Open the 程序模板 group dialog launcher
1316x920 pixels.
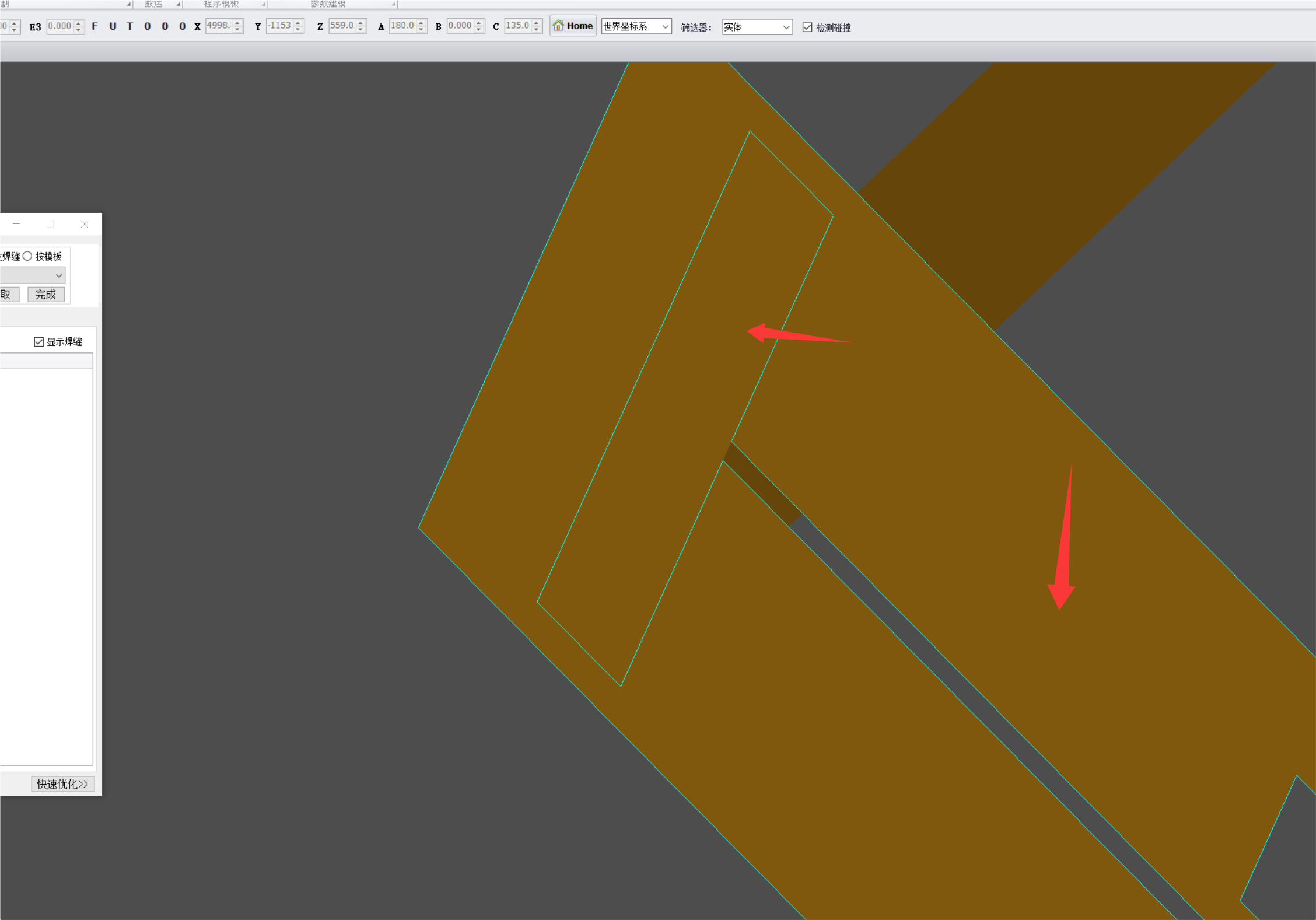pos(264,5)
